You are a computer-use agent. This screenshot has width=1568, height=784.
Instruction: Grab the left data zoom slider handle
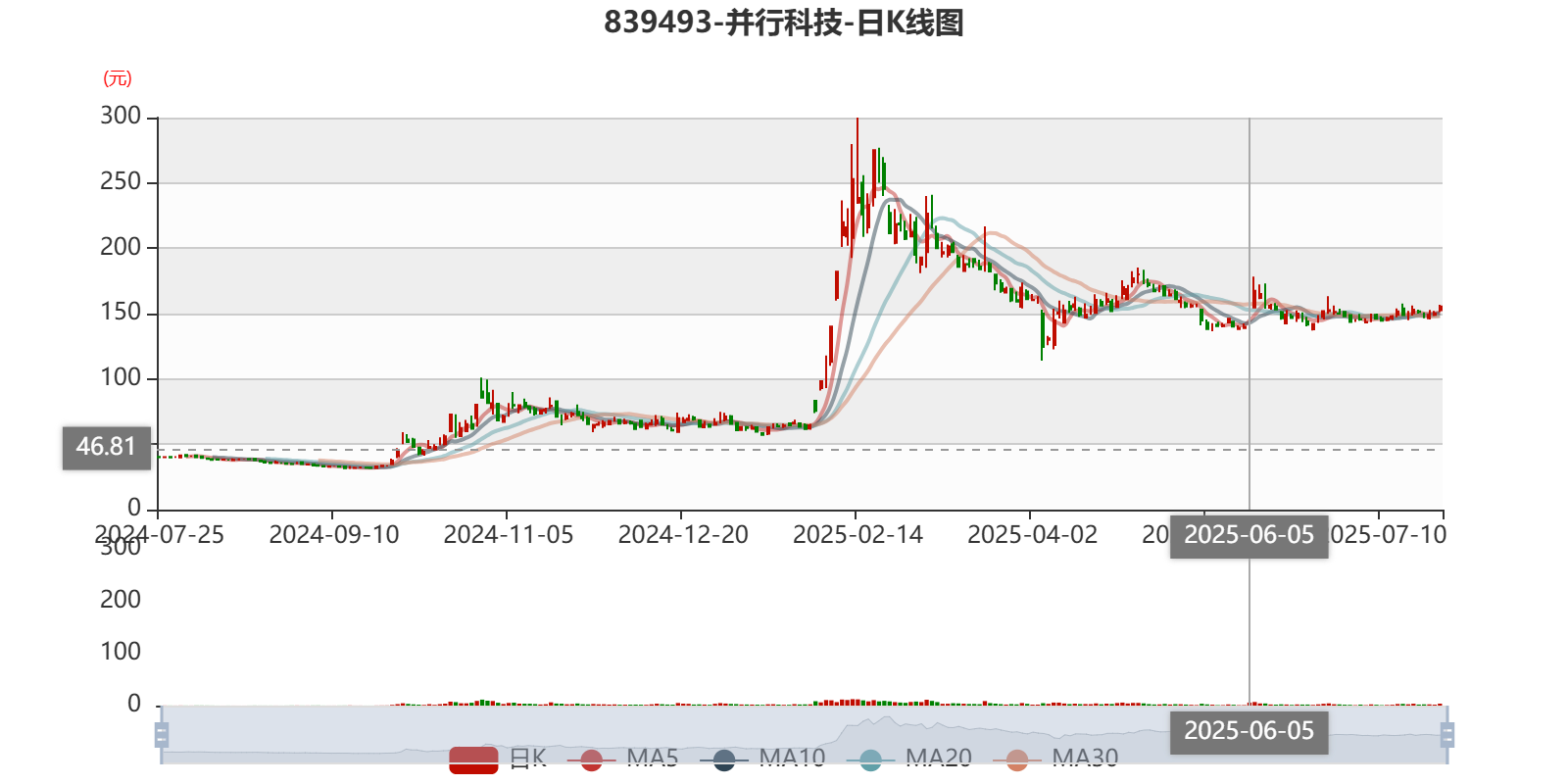(162, 735)
